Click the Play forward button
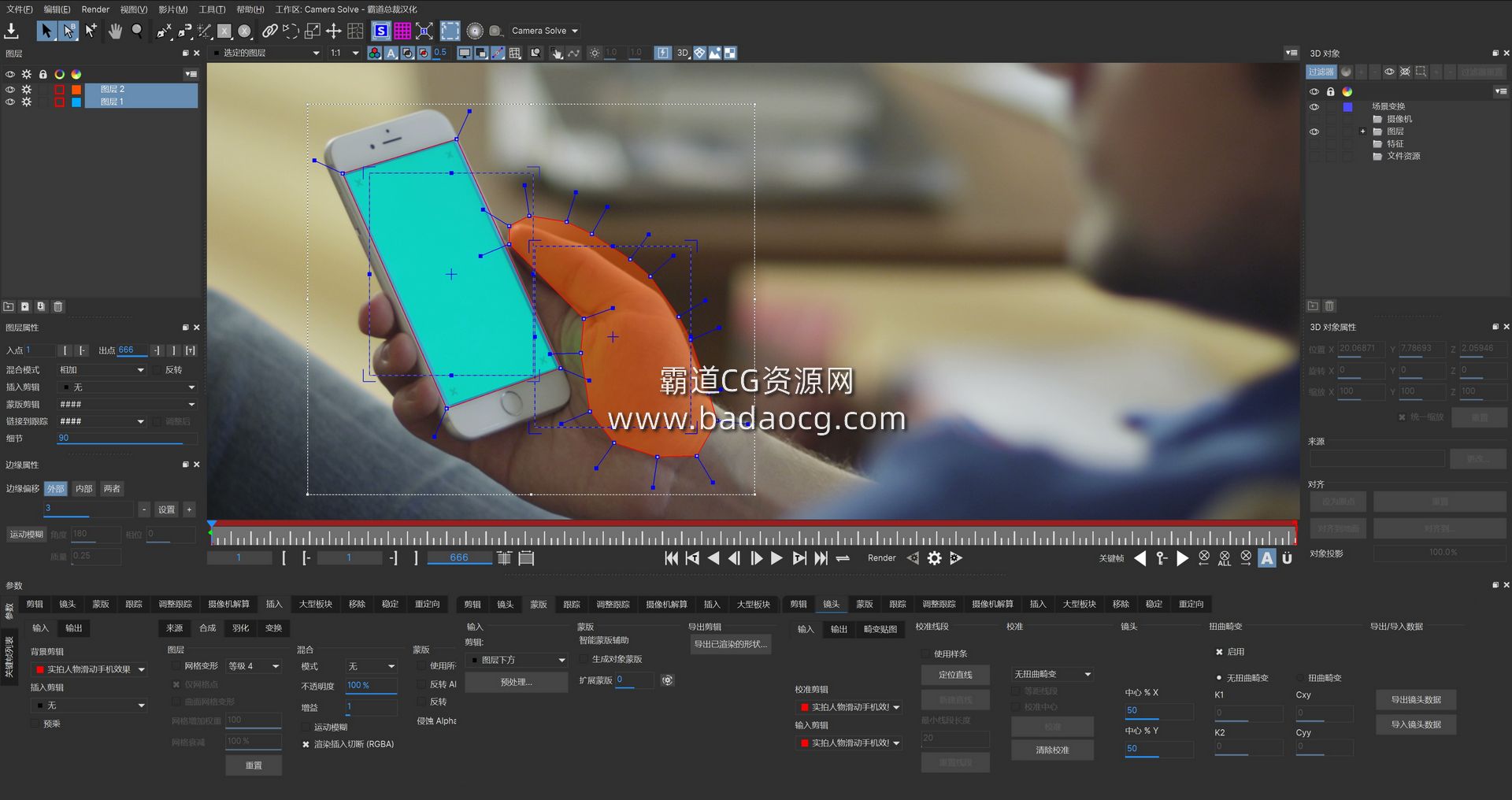The height and width of the screenshot is (800, 1512). tap(776, 558)
